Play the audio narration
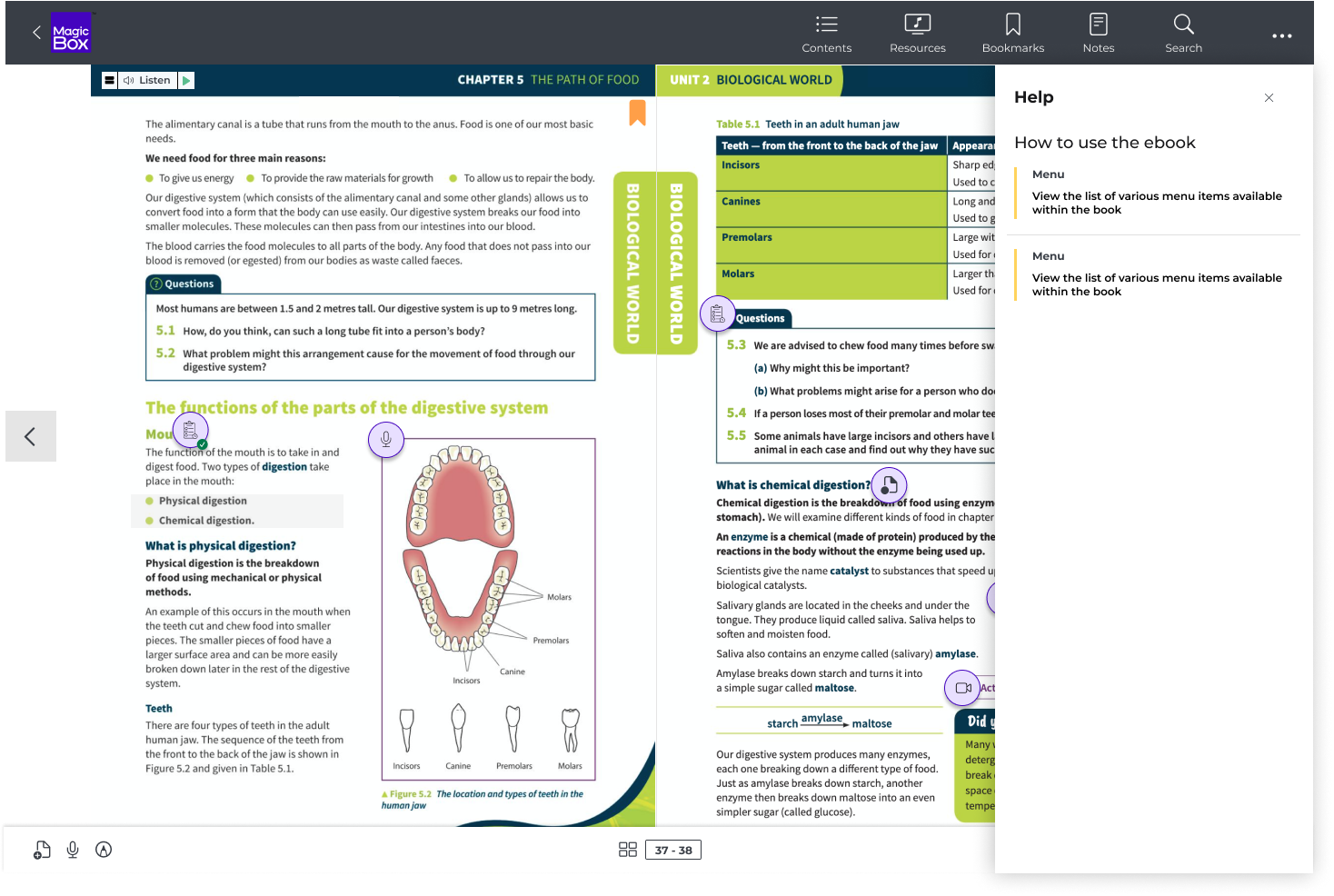 (186, 80)
